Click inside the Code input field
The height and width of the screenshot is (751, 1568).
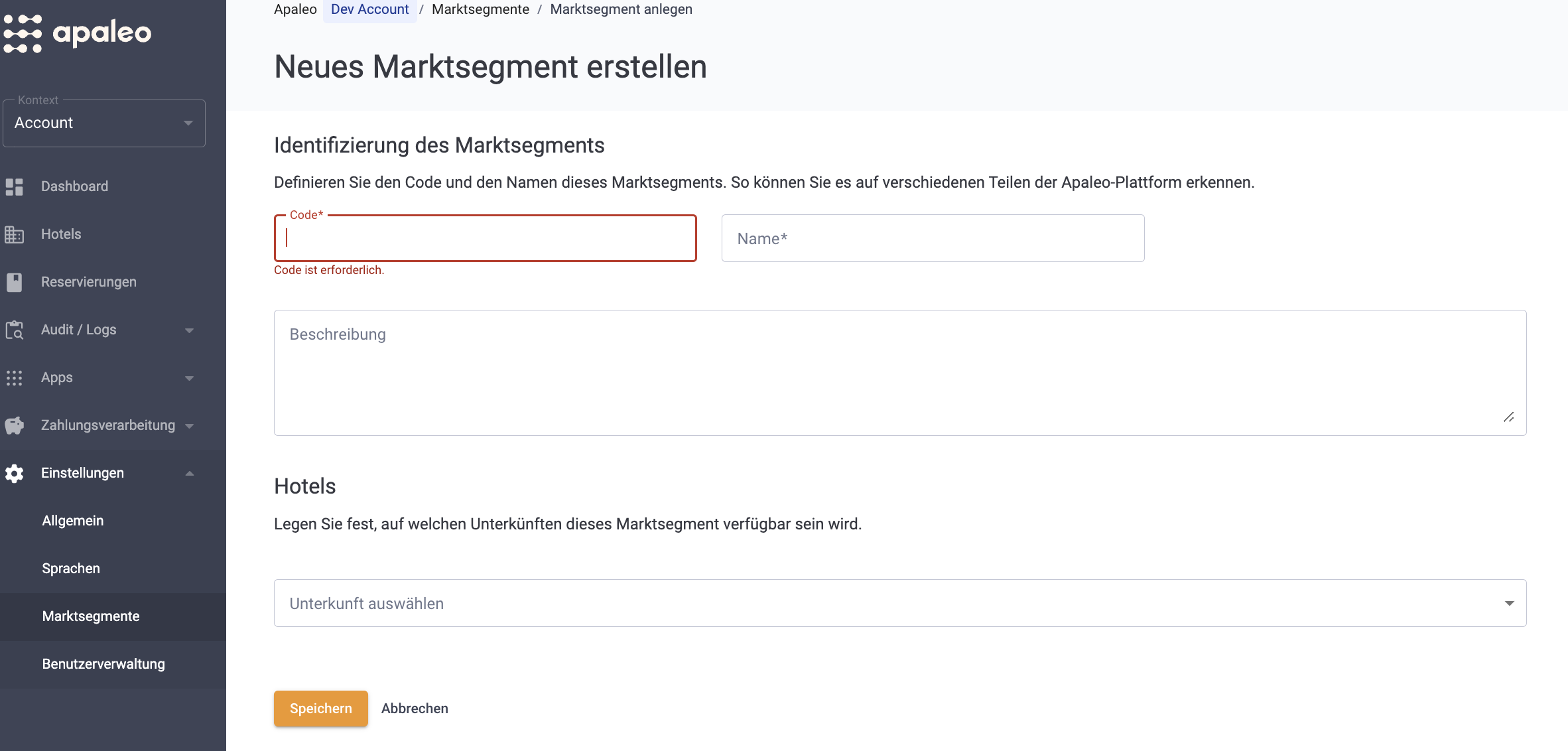point(485,238)
